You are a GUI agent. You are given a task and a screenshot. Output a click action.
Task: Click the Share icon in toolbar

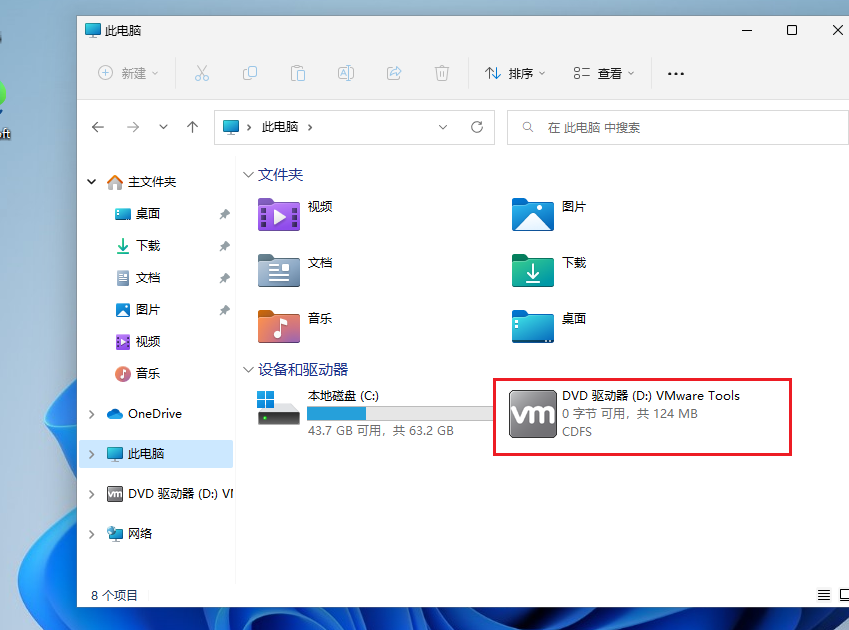coord(394,73)
